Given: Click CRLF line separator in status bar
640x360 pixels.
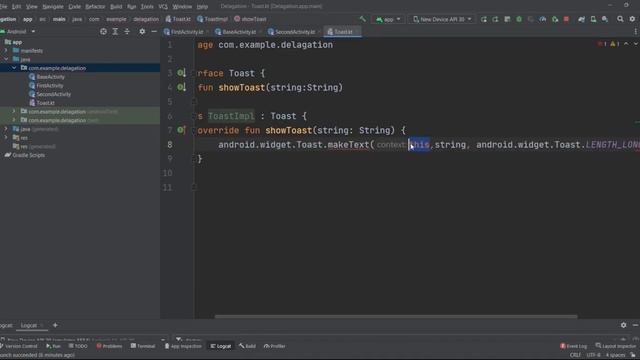Looking at the screenshot, I should pos(575,355).
